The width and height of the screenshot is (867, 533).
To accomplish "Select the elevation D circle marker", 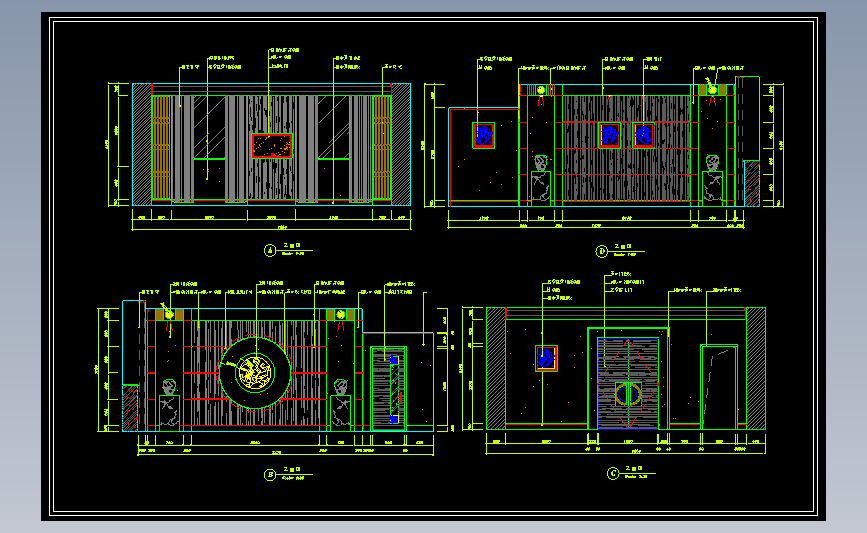I will pyautogui.click(x=602, y=252).
